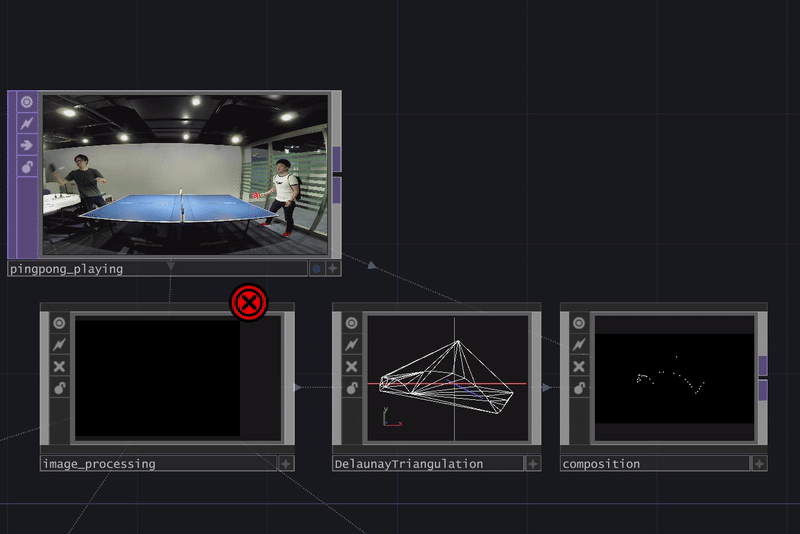The image size is (800, 534).
Task: Lock the composition node
Action: tap(578, 388)
